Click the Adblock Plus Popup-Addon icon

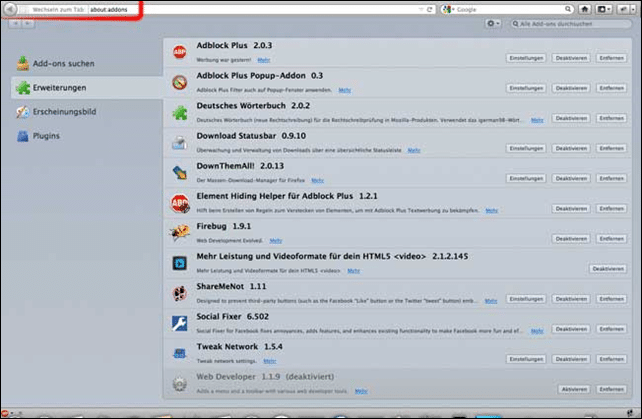tap(179, 82)
